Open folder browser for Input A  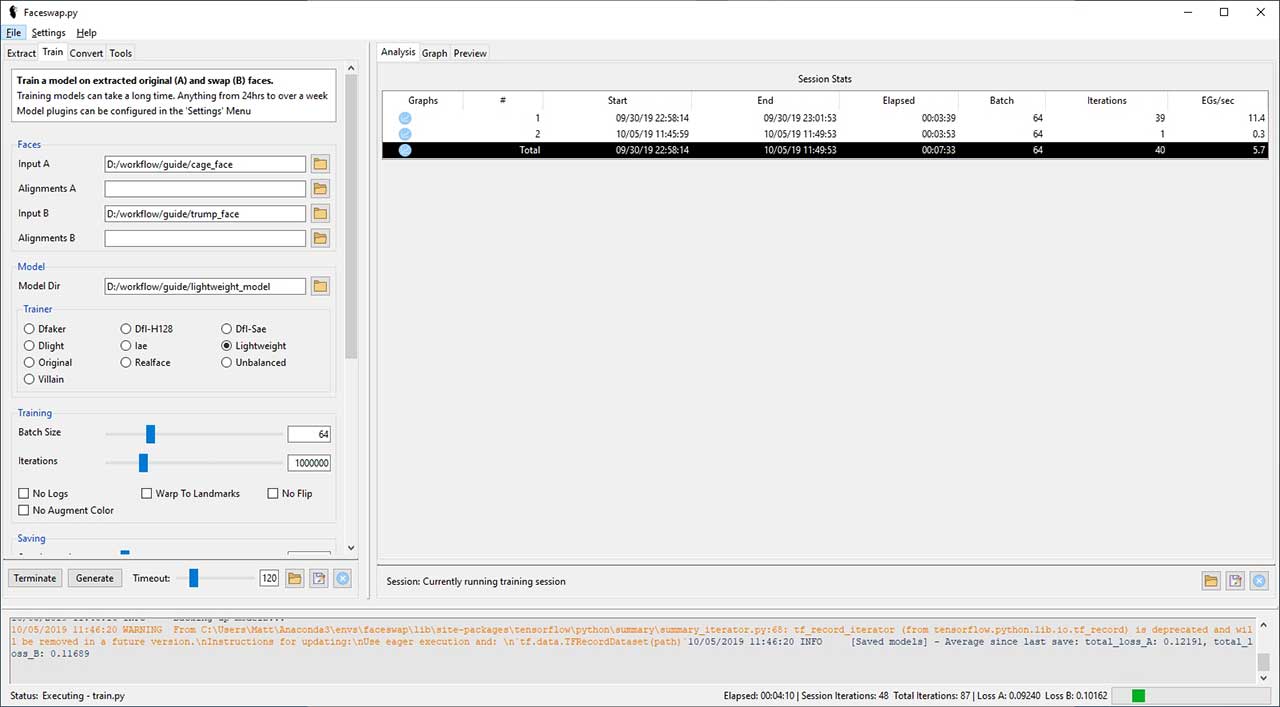click(x=320, y=164)
